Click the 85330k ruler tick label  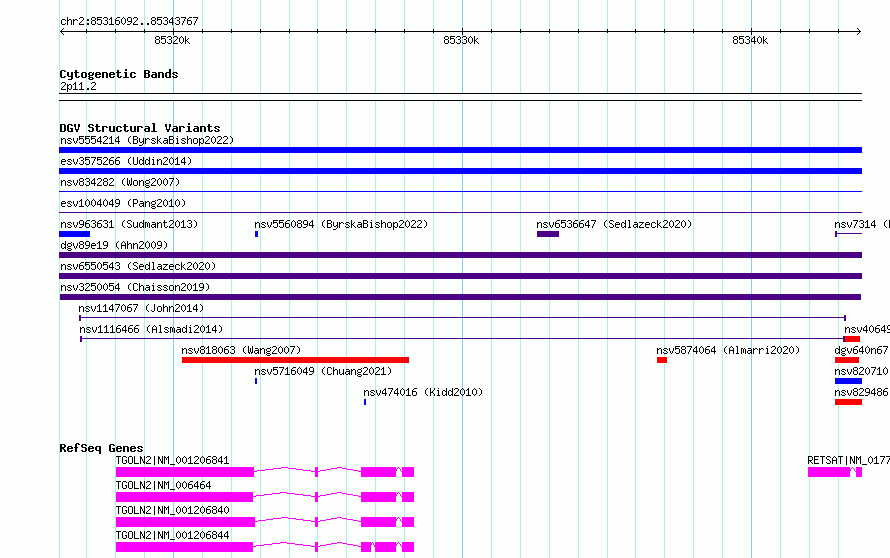coord(461,40)
